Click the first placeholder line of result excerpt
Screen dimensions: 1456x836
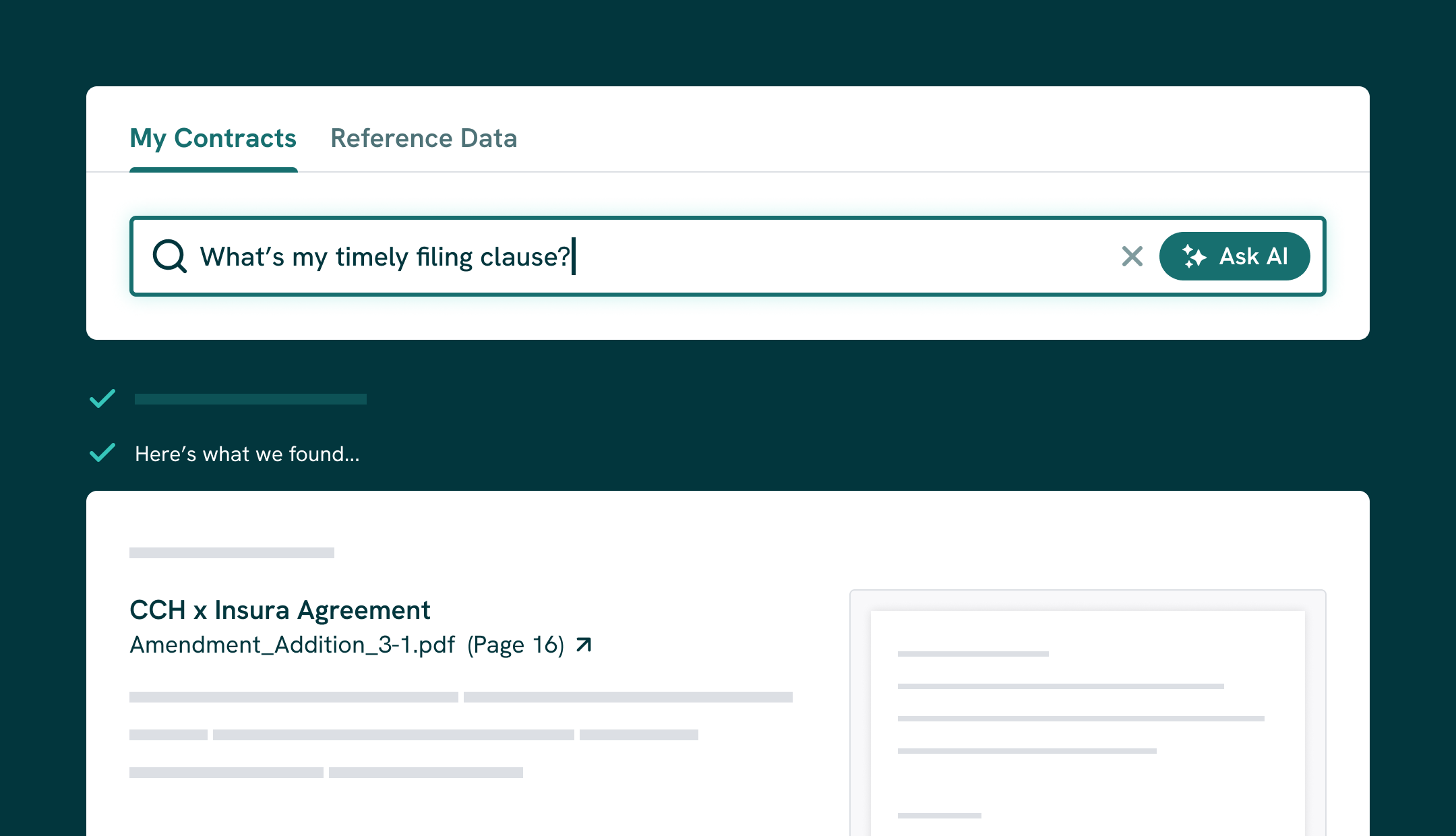coord(293,697)
